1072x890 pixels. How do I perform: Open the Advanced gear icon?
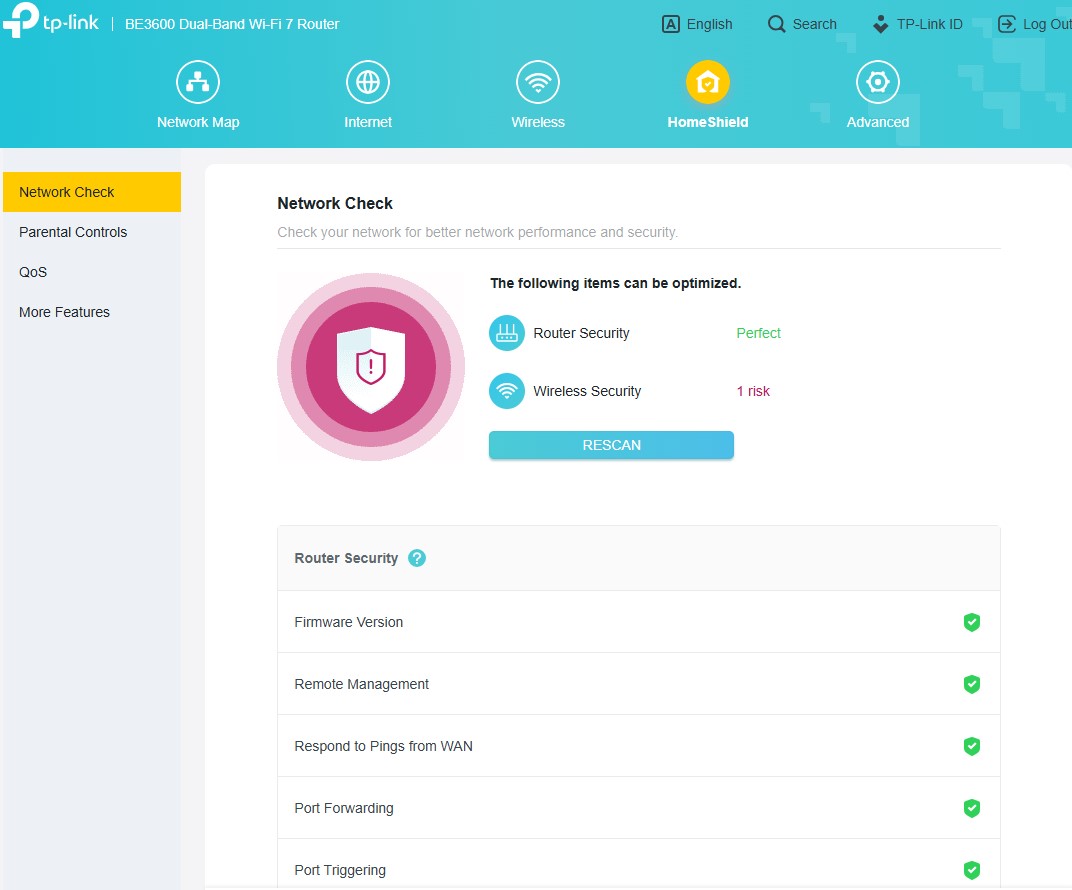(x=878, y=83)
